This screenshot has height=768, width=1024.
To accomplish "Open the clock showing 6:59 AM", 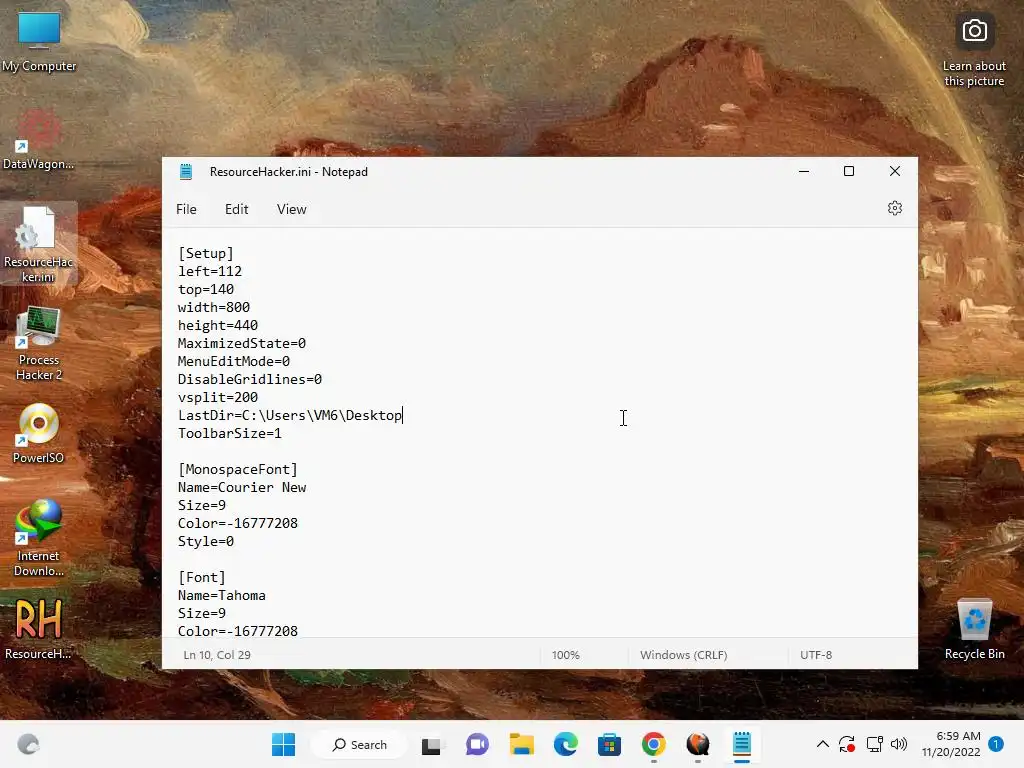I will (951, 744).
